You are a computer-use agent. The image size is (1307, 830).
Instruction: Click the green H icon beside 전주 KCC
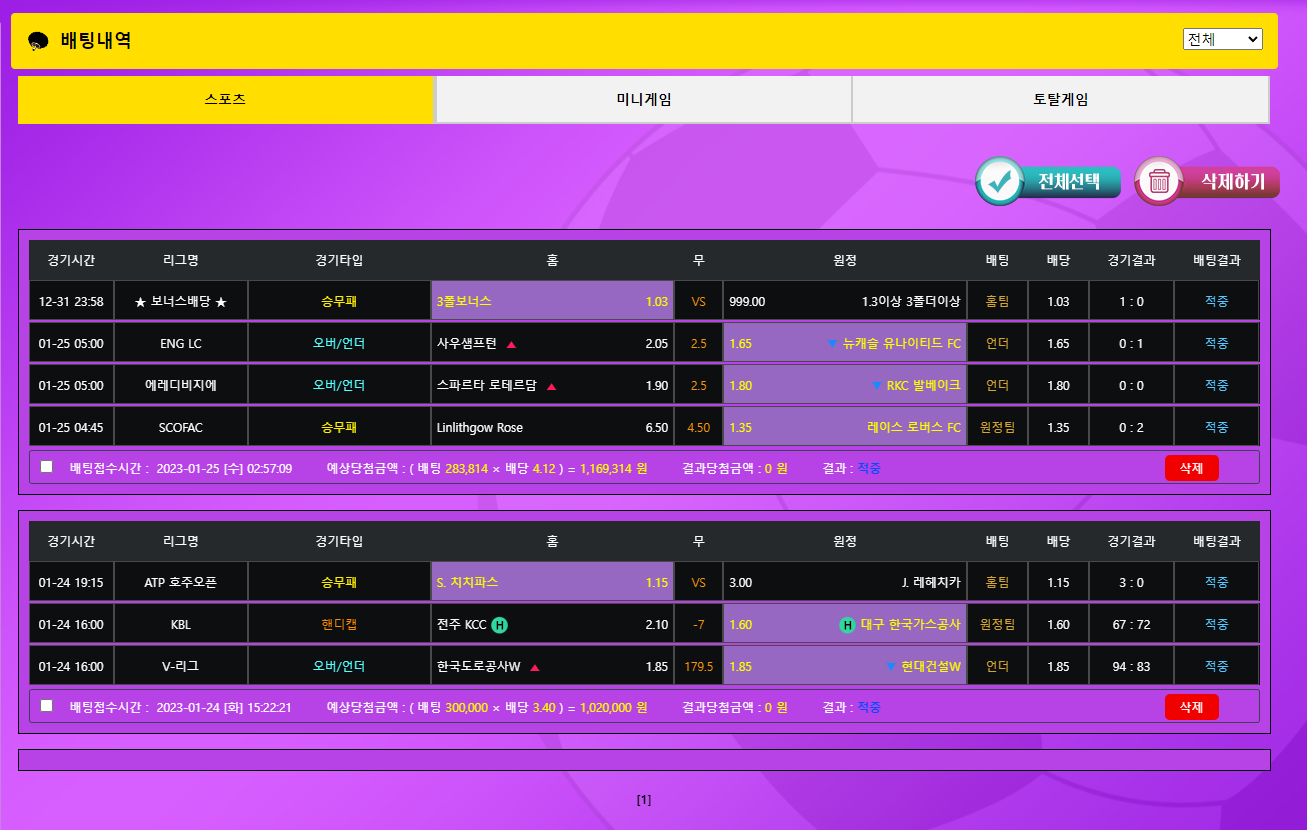[x=500, y=625]
